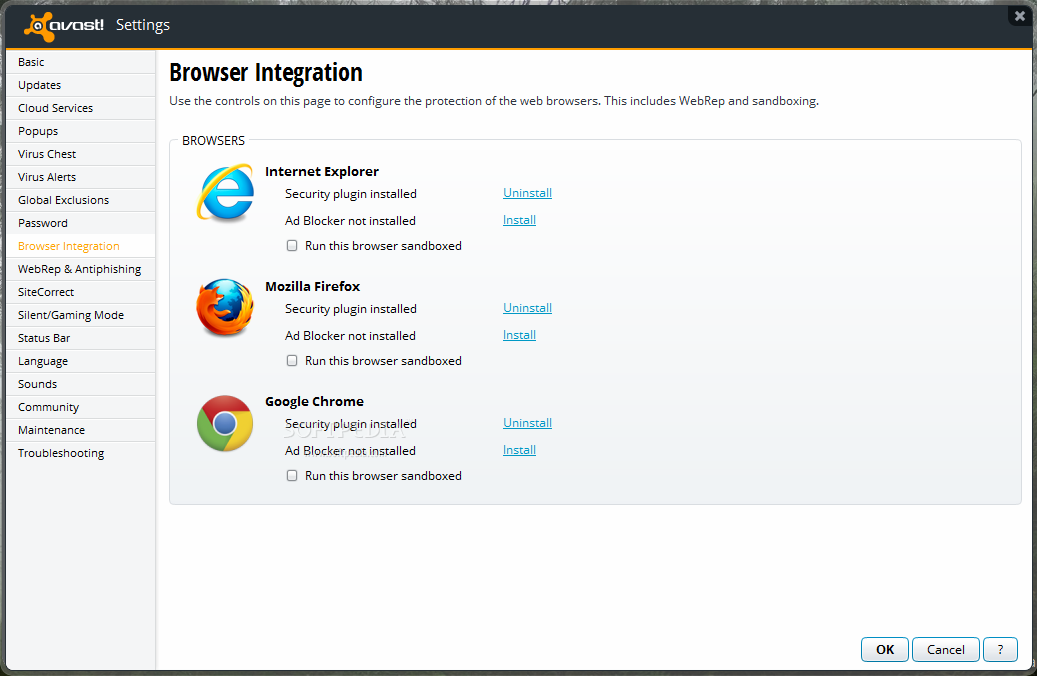Check sandboxed option for Google Chrome

[x=292, y=476]
